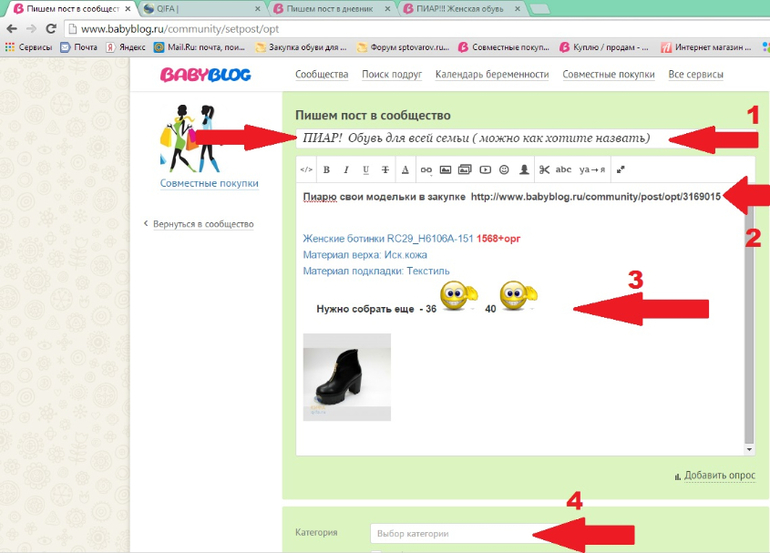
Task: Open the smiley emoticon picker
Action: [x=504, y=170]
